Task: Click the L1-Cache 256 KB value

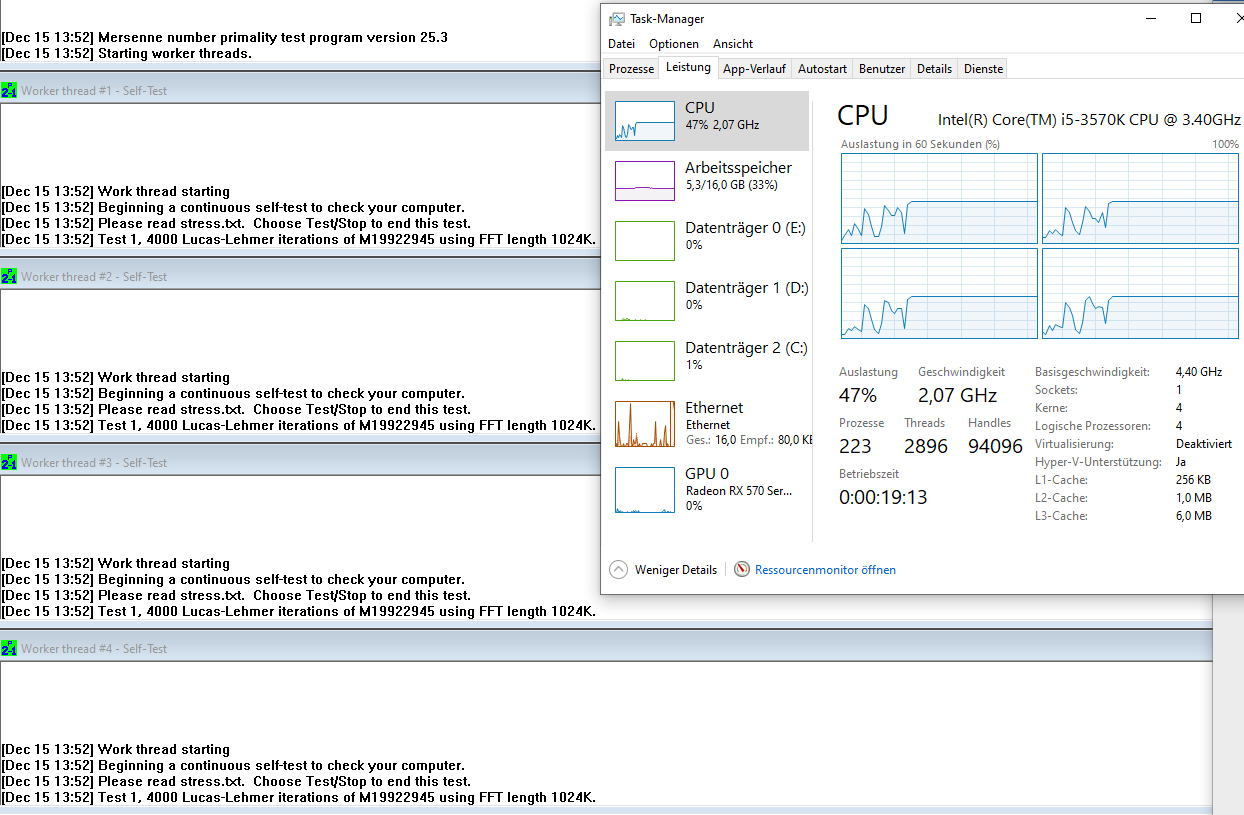Action: click(x=1194, y=480)
